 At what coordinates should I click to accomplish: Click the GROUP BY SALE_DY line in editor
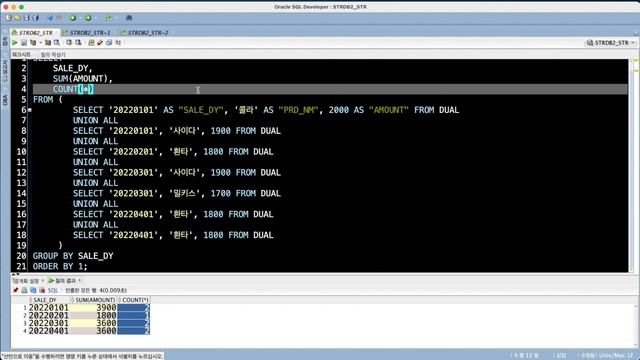pyautogui.click(x=73, y=256)
